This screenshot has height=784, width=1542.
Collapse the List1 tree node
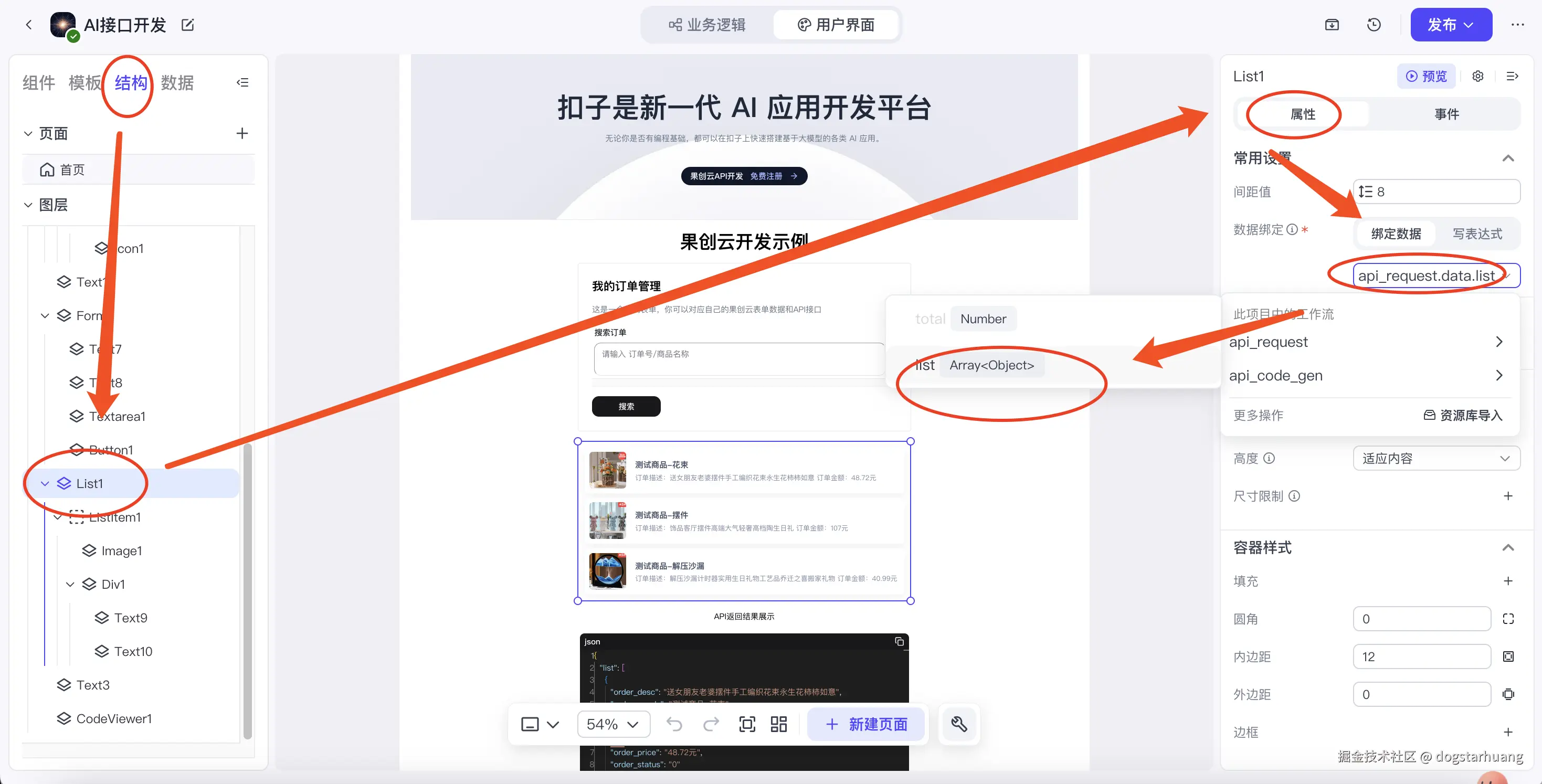pos(45,483)
